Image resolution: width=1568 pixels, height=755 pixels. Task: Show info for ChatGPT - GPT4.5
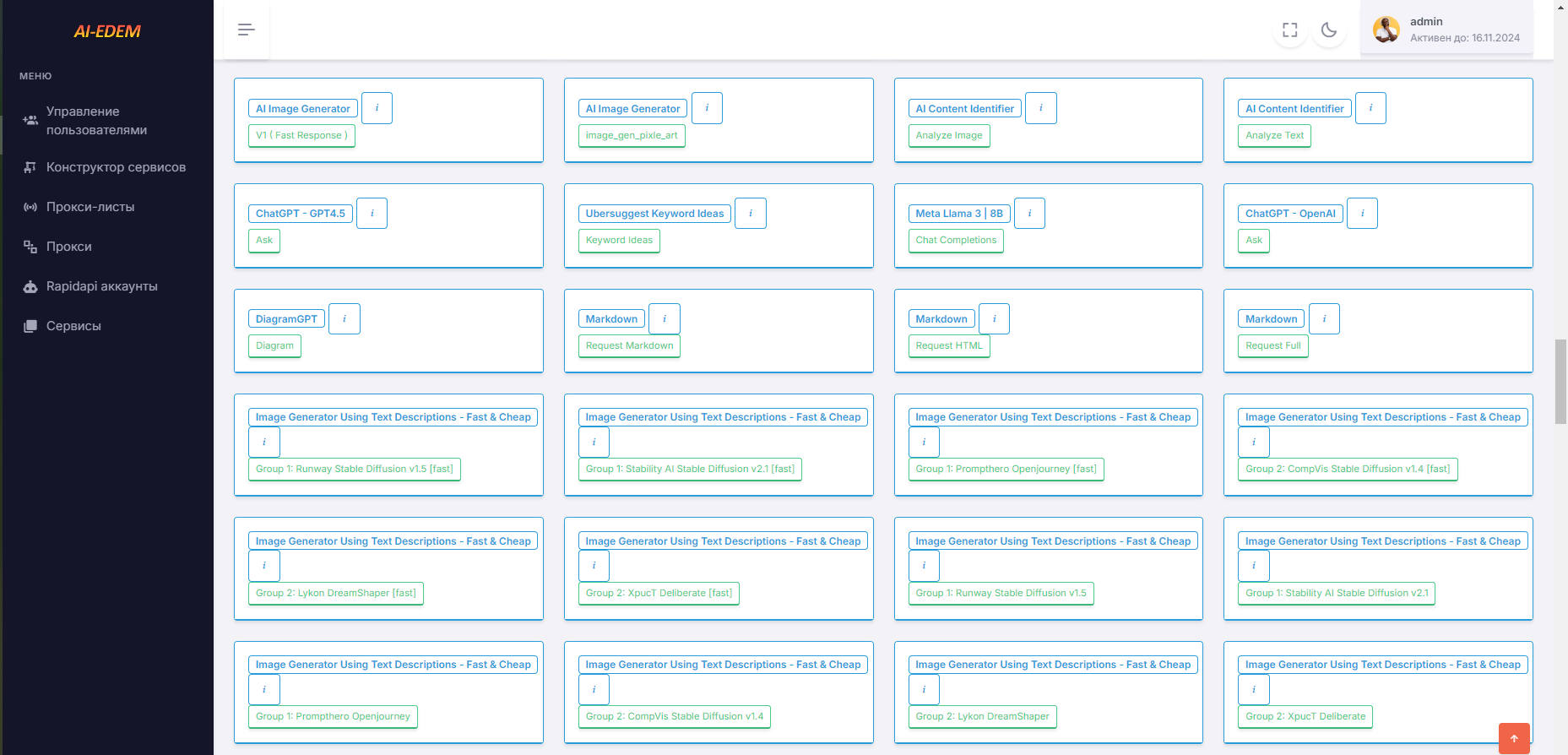(x=372, y=214)
